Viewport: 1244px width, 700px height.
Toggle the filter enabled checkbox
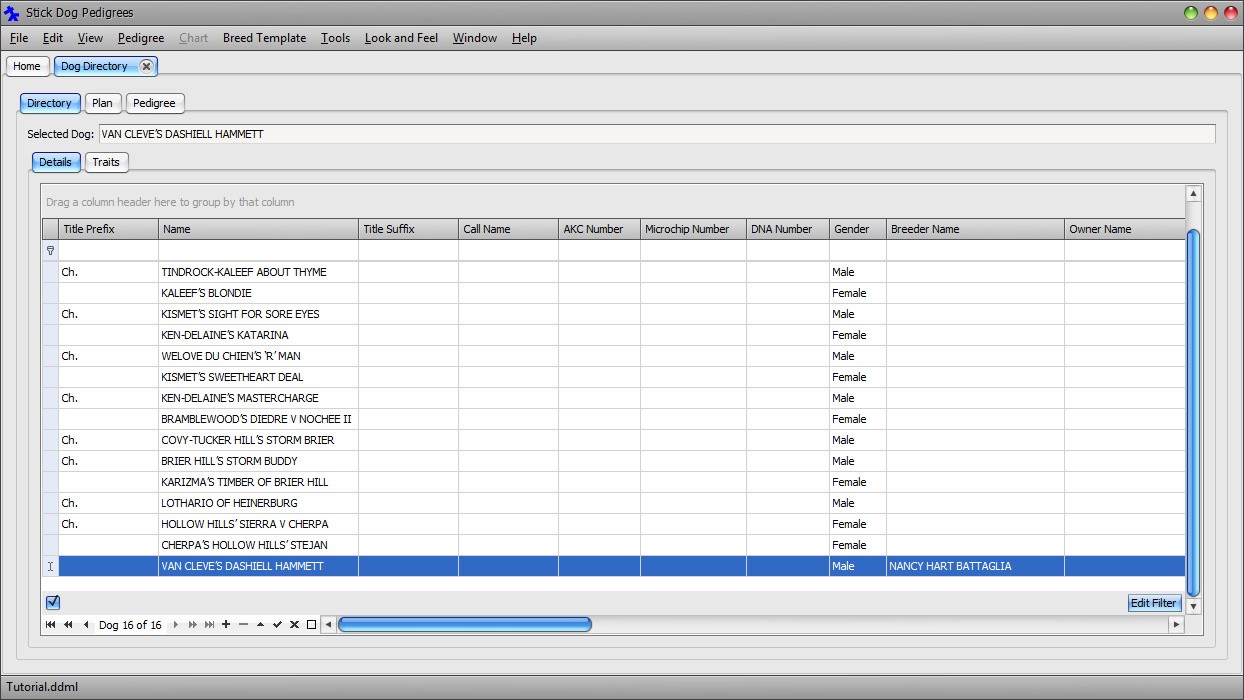click(53, 602)
